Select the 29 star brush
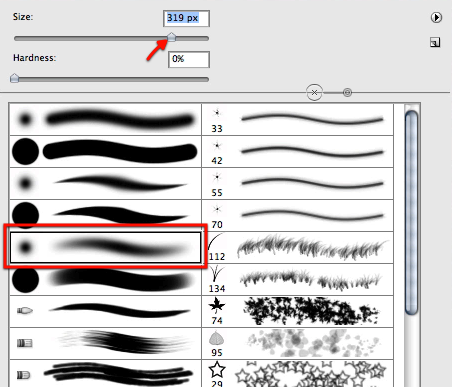The width and height of the screenshot is (452, 387). (298, 373)
